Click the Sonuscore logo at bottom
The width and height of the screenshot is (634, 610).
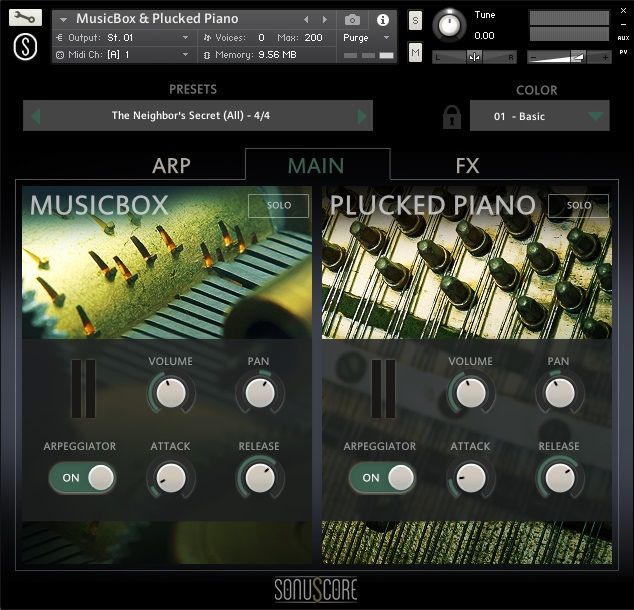point(316,589)
